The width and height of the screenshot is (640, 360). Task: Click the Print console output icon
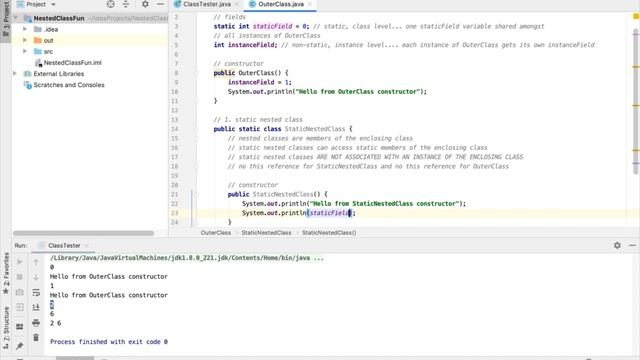pos(36,323)
